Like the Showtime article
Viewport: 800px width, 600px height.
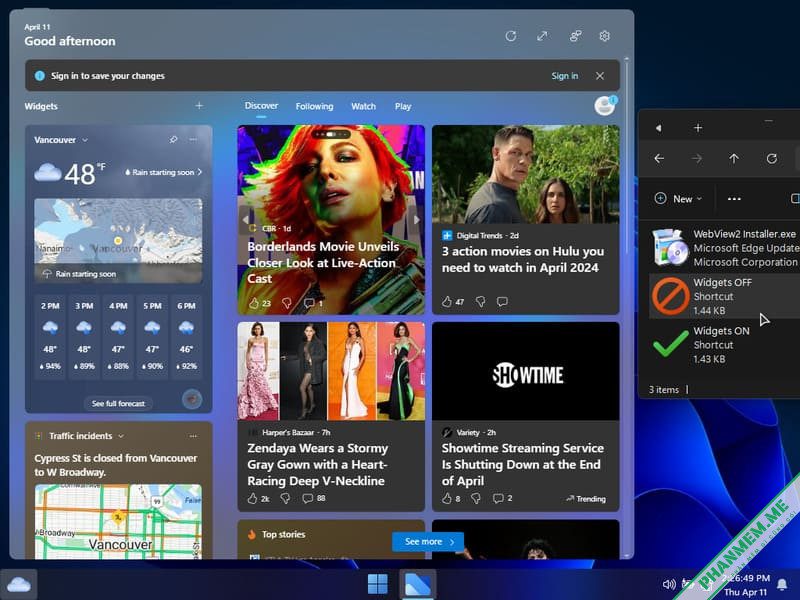click(447, 498)
